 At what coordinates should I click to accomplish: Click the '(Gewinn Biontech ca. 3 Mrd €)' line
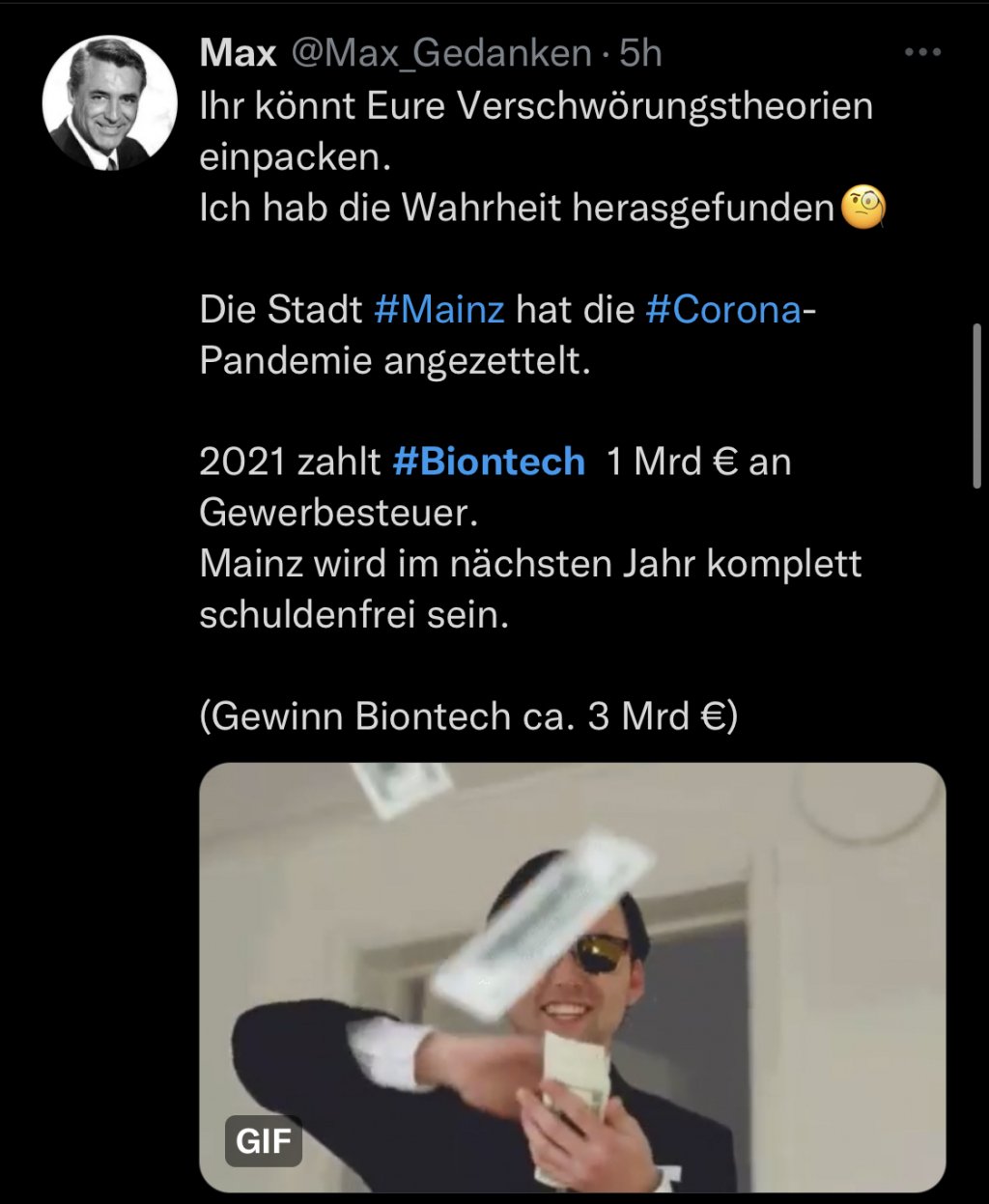pyautogui.click(x=468, y=716)
